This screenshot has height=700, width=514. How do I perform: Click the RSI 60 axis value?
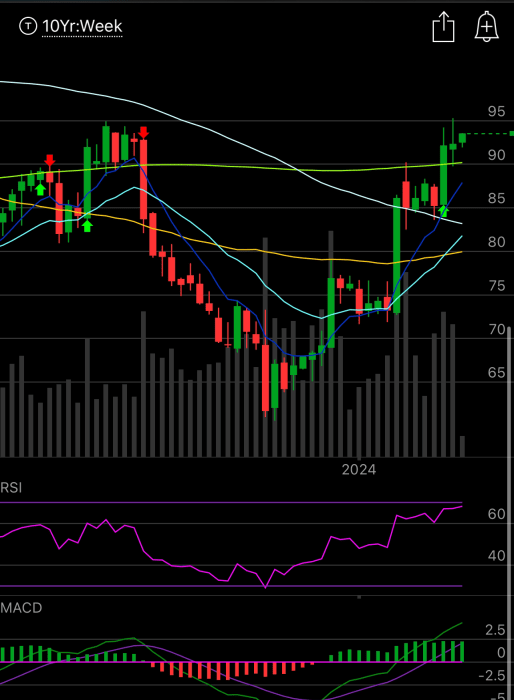point(496,514)
